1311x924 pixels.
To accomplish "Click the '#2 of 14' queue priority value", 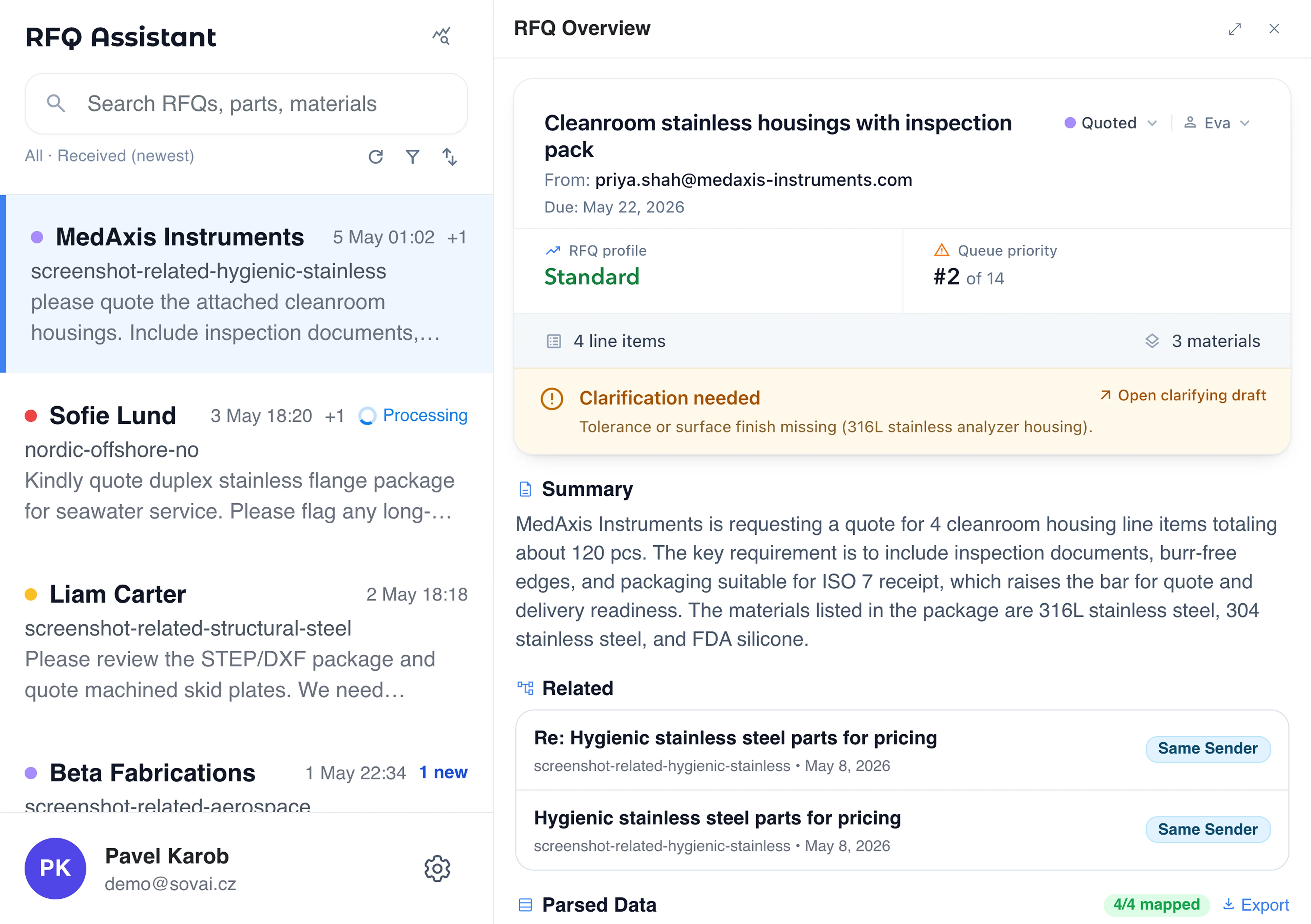I will coord(968,277).
